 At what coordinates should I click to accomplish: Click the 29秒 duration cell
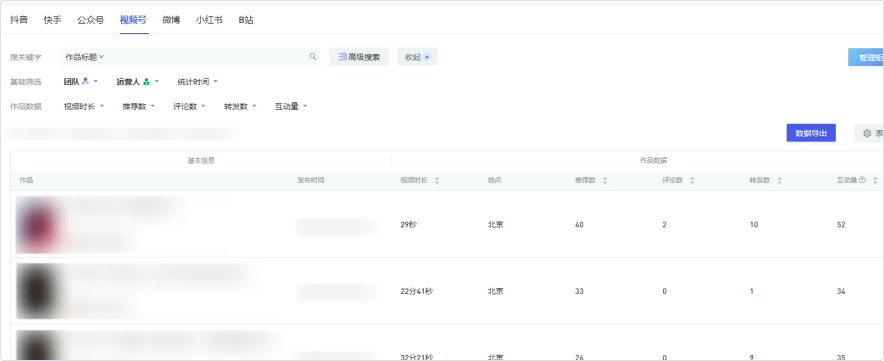[409, 224]
